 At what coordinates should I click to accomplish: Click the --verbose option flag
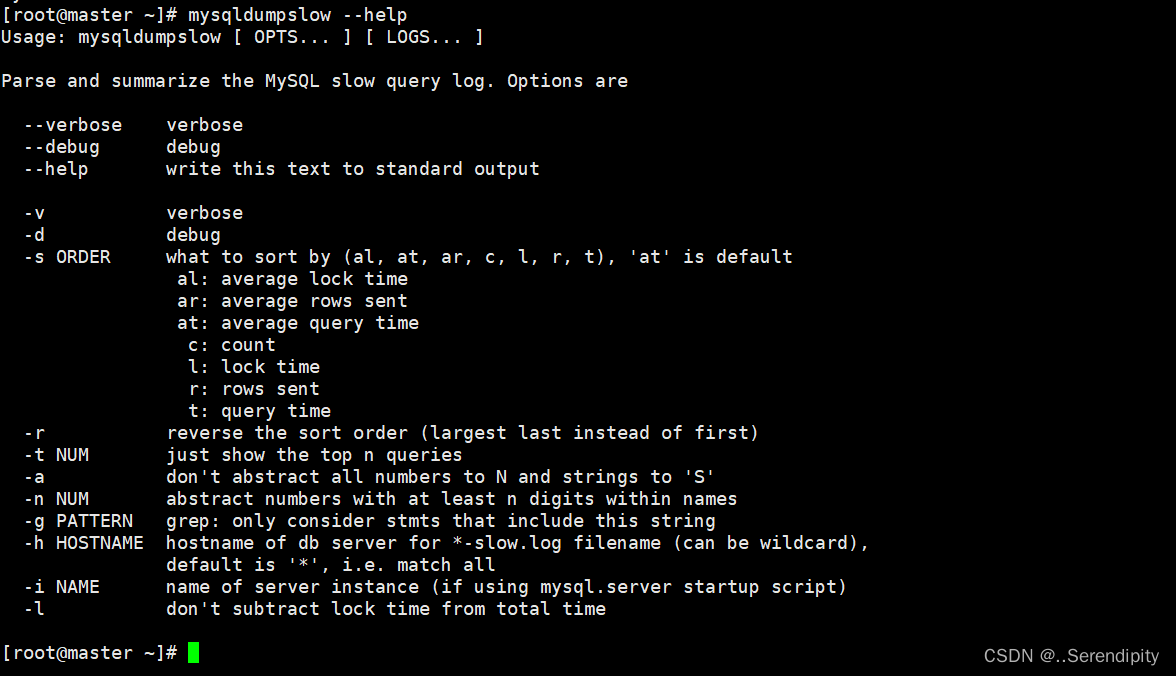click(x=73, y=125)
